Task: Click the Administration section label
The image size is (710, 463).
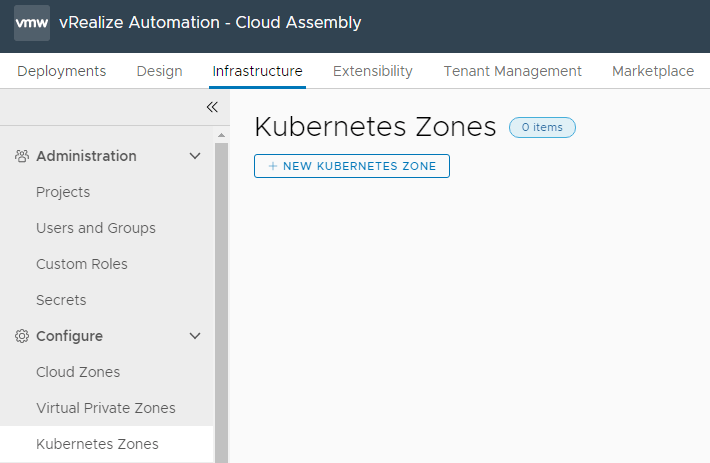Action: click(x=86, y=156)
